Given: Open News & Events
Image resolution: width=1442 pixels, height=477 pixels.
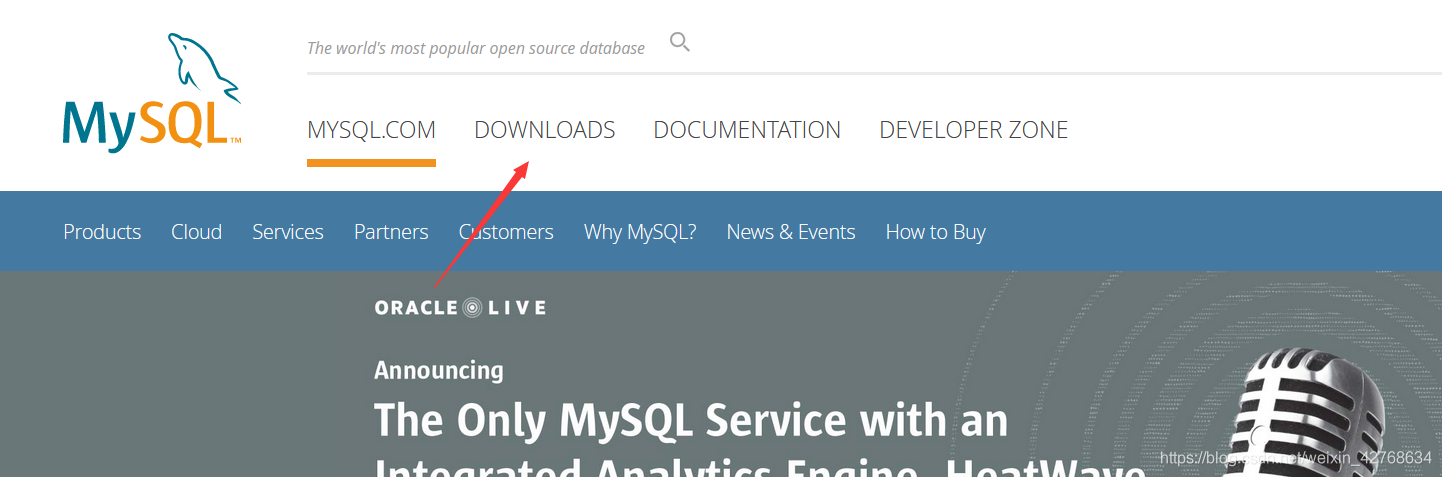Looking at the screenshot, I should [x=791, y=232].
